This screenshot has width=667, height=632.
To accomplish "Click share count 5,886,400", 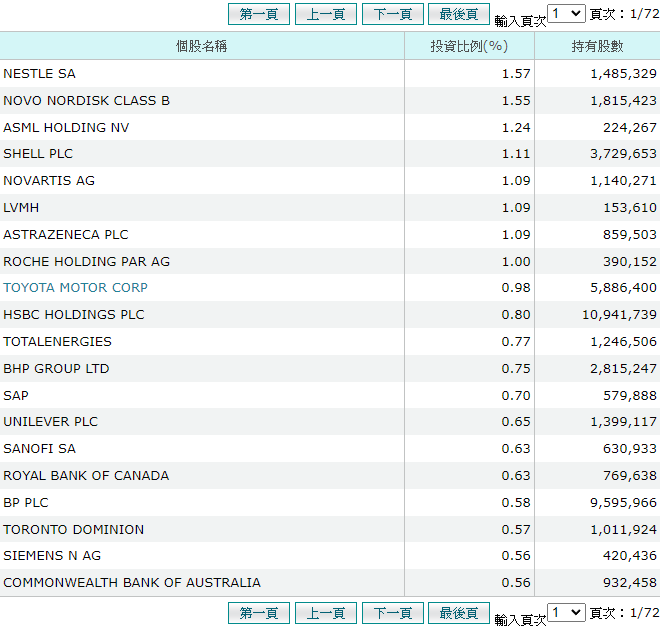I will point(624,288).
